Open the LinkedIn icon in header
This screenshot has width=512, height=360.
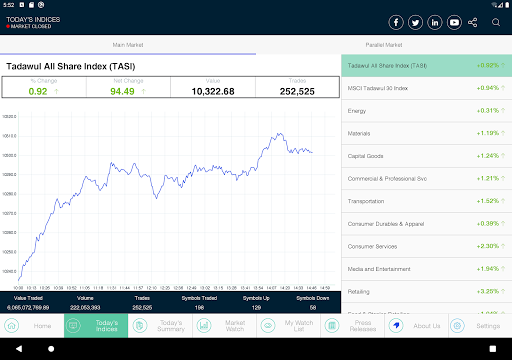435,23
